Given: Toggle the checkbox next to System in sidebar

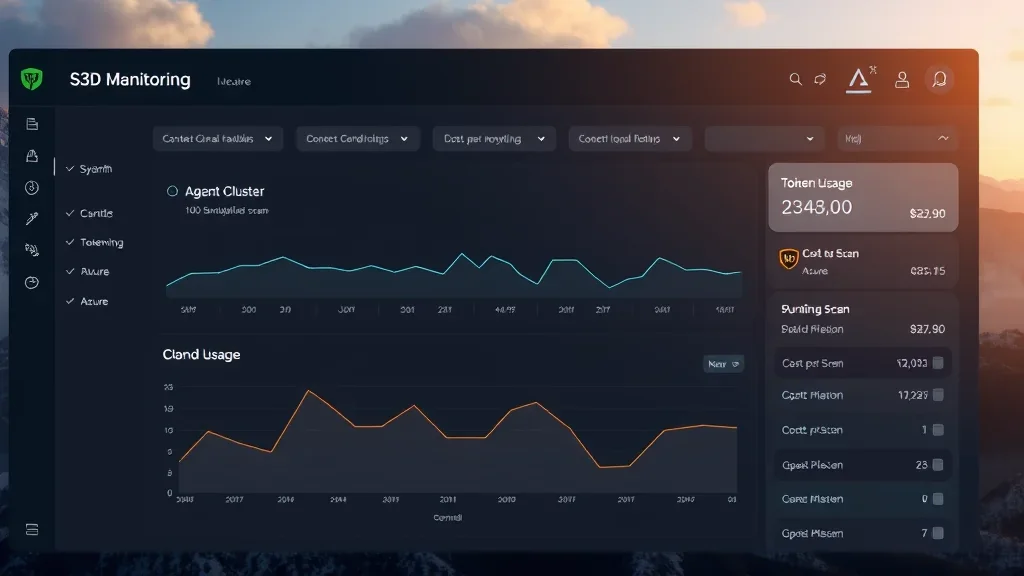Looking at the screenshot, I should pos(68,168).
